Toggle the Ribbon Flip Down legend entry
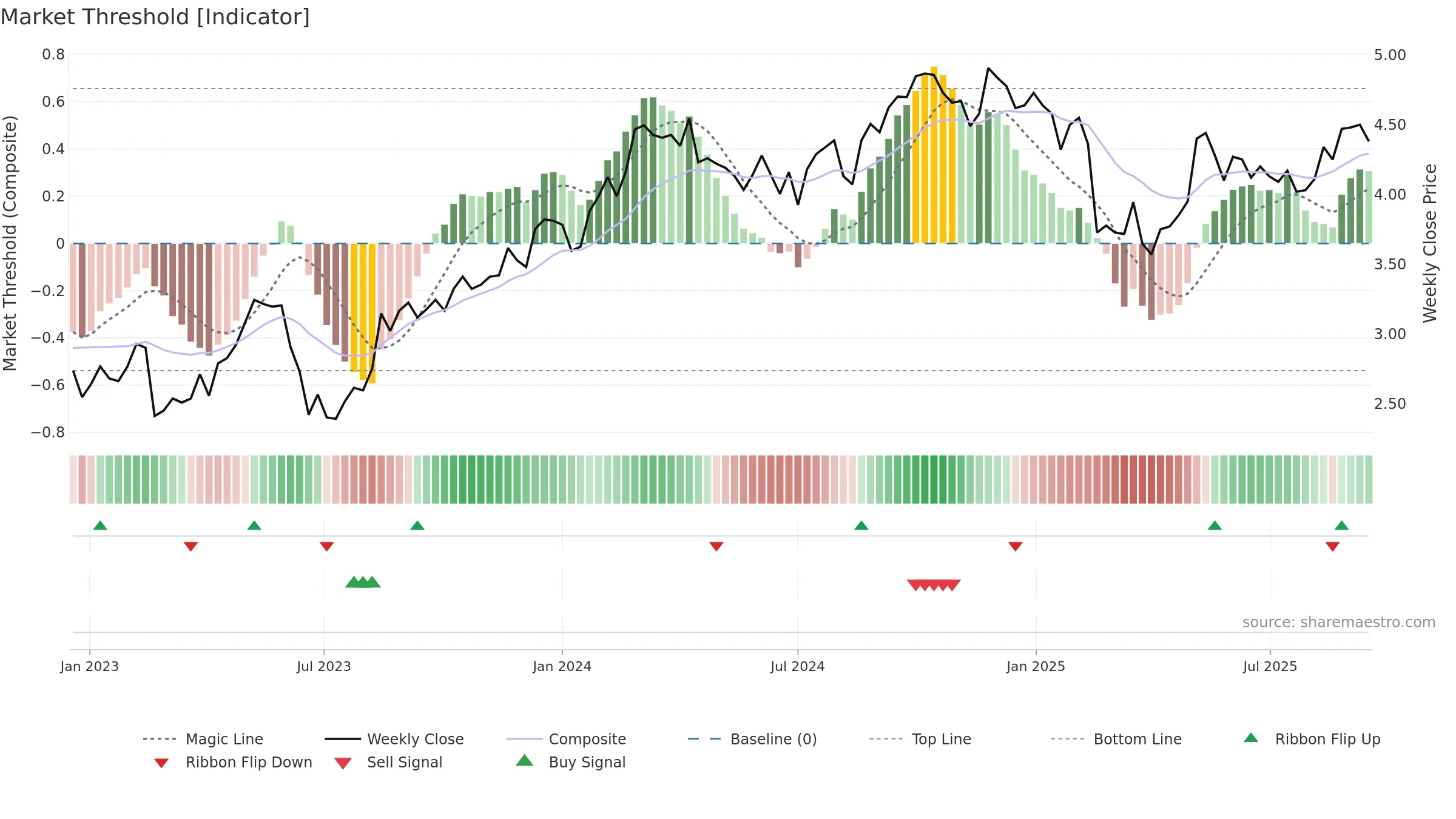Screen dimensions: 1456x819 (x=232, y=762)
